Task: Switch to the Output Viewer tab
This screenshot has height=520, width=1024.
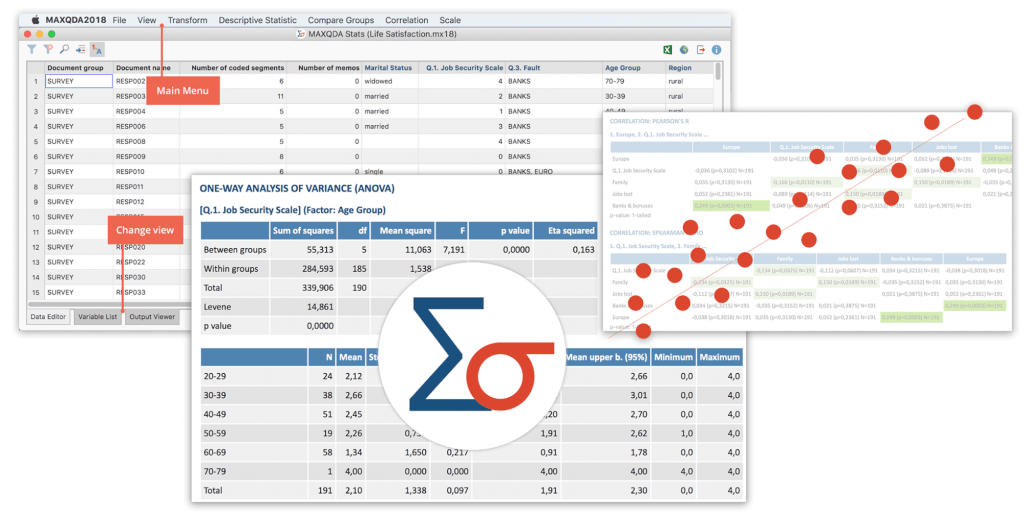Action: coord(152,317)
